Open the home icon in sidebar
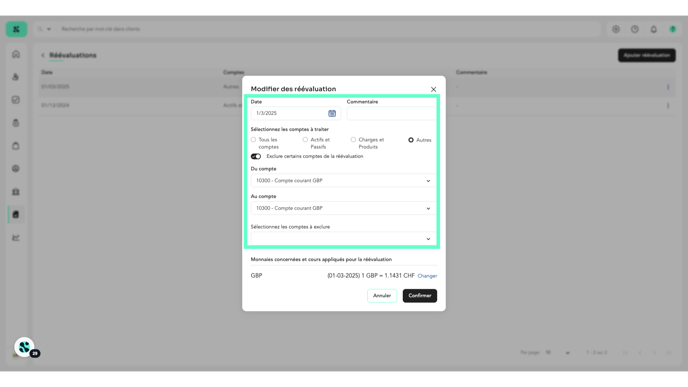 click(16, 54)
